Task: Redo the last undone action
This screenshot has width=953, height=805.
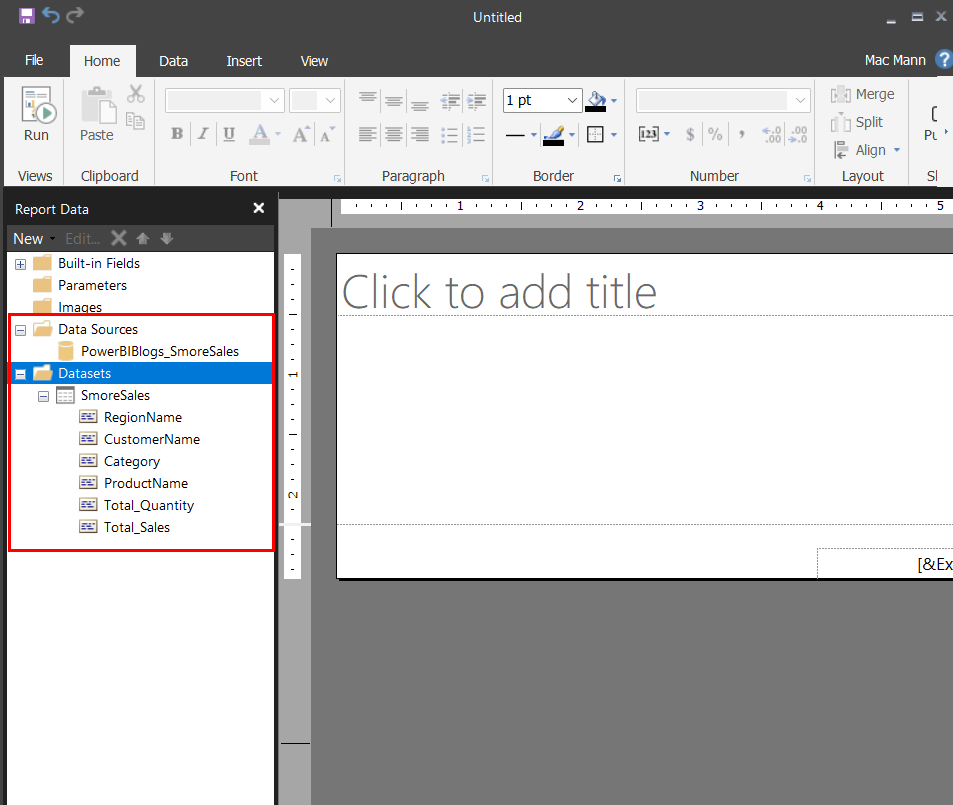Action: point(75,15)
